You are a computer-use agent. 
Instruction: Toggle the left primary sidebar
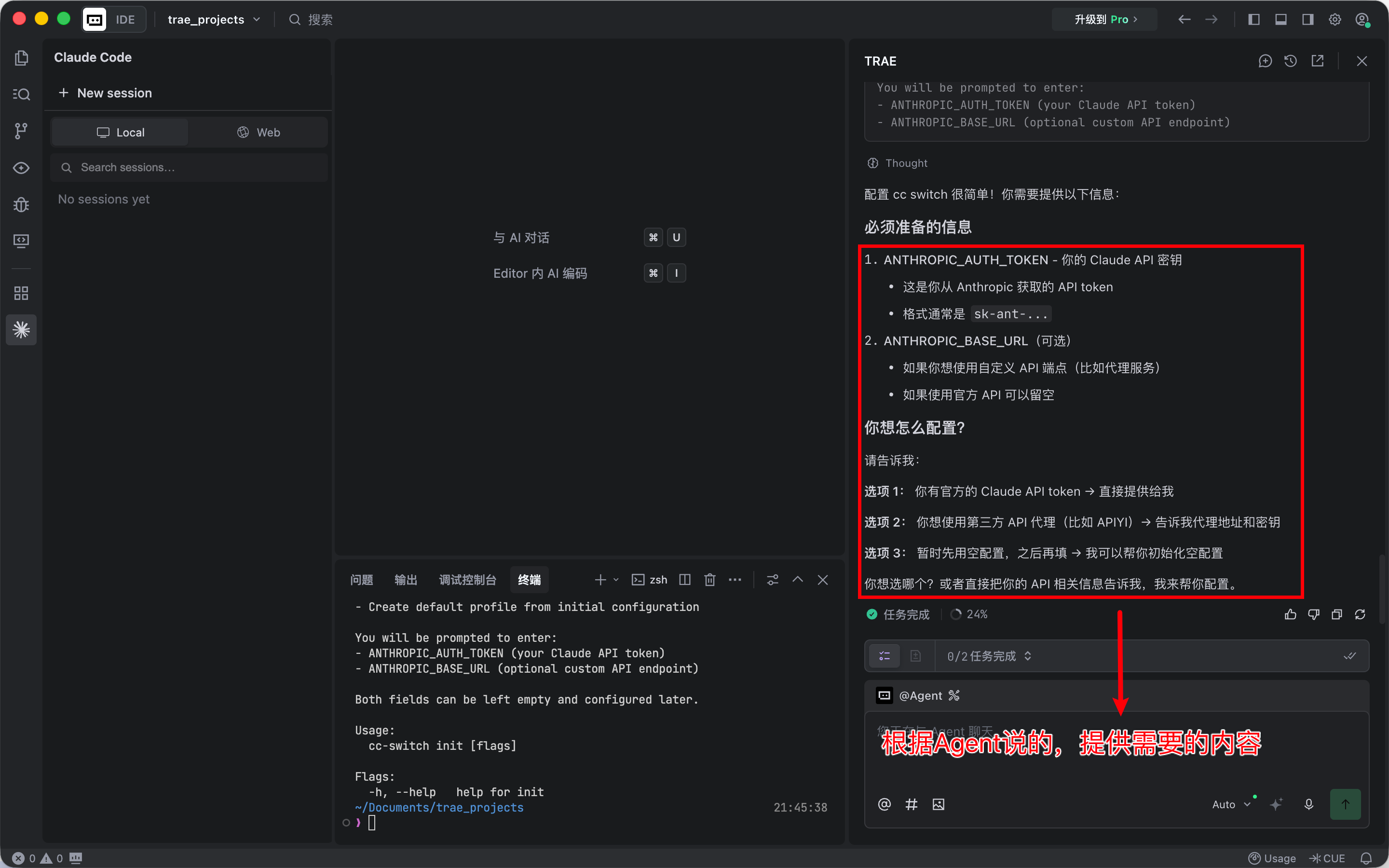tap(1254, 19)
